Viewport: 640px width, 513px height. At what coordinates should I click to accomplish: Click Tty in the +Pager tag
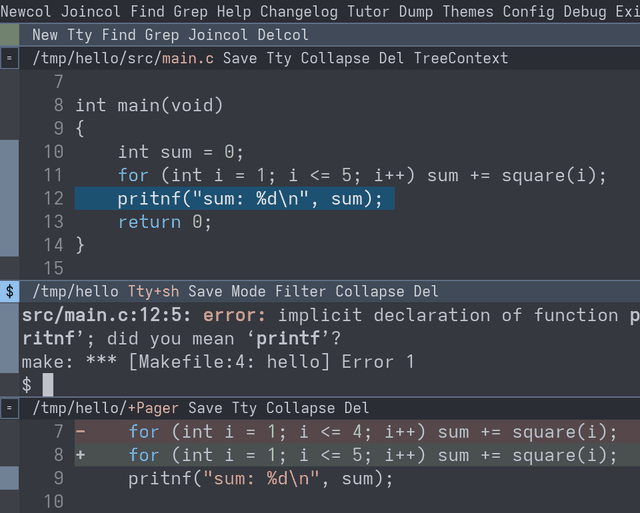click(244, 408)
